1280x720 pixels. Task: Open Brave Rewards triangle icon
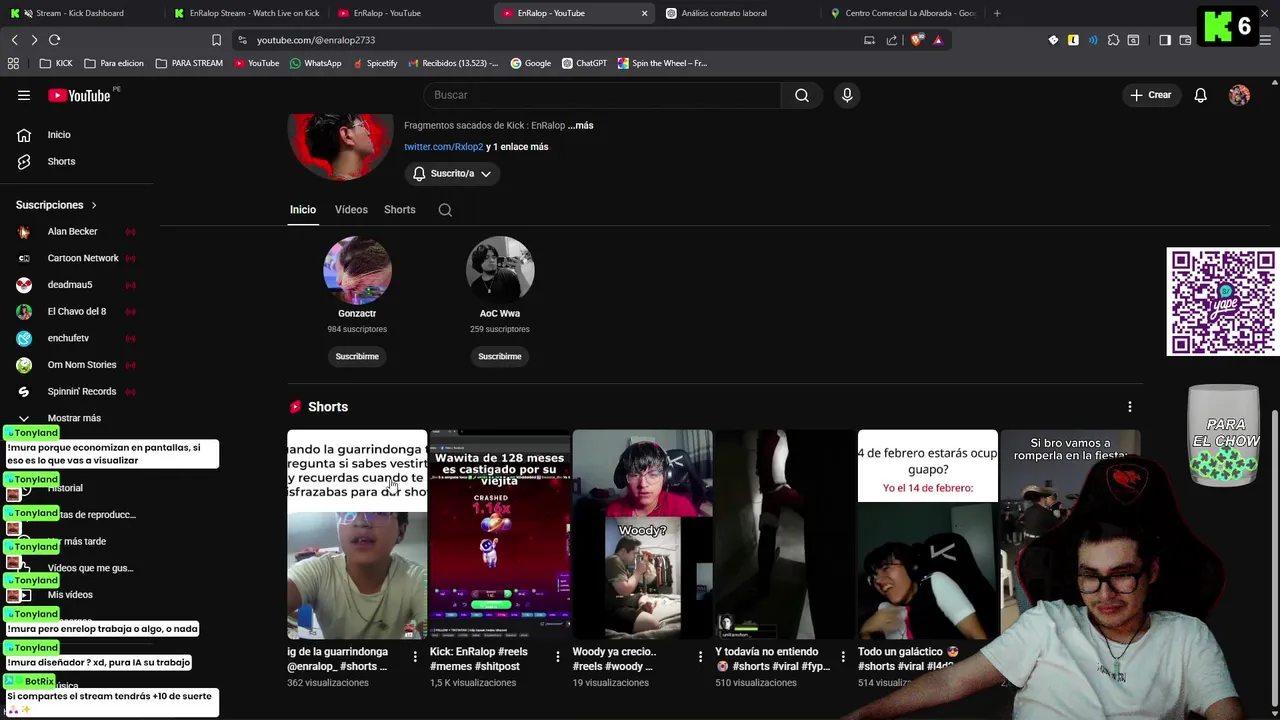point(938,40)
